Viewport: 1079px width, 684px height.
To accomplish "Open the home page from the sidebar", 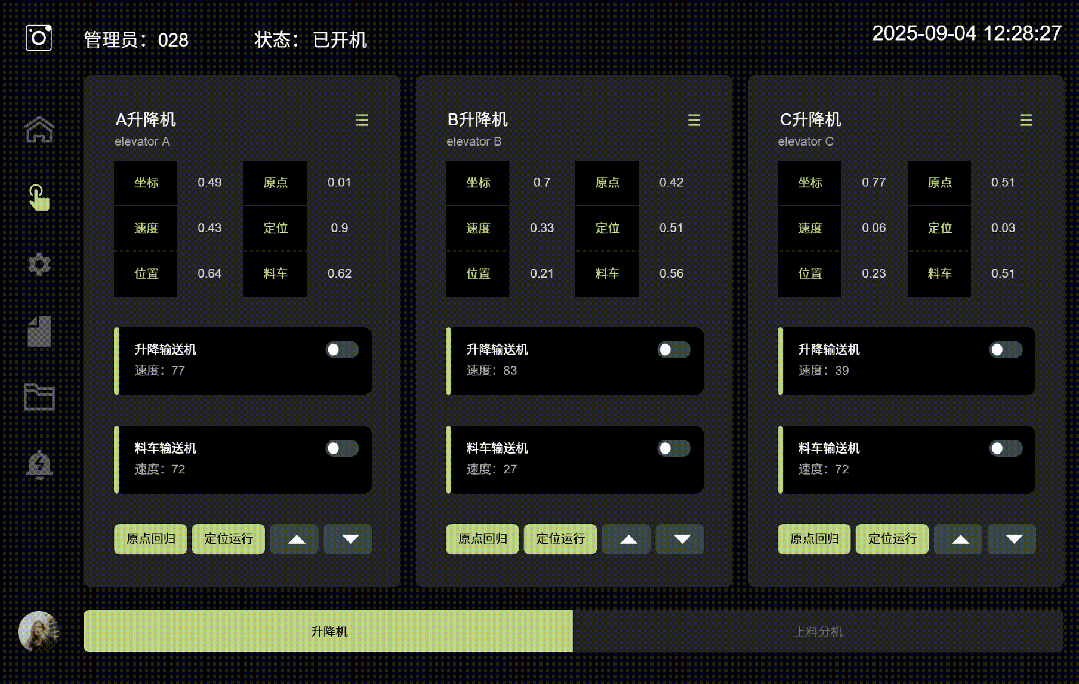I will click(38, 129).
